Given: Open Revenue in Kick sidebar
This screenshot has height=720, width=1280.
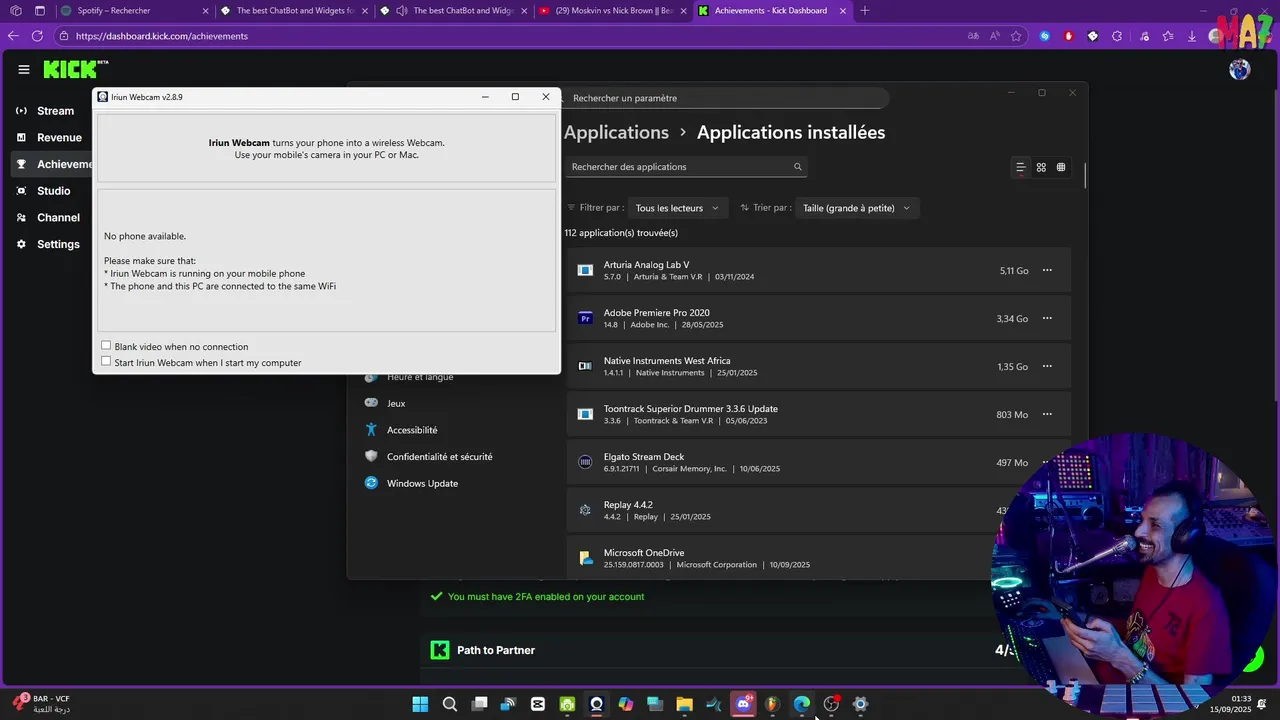Looking at the screenshot, I should coord(59,137).
